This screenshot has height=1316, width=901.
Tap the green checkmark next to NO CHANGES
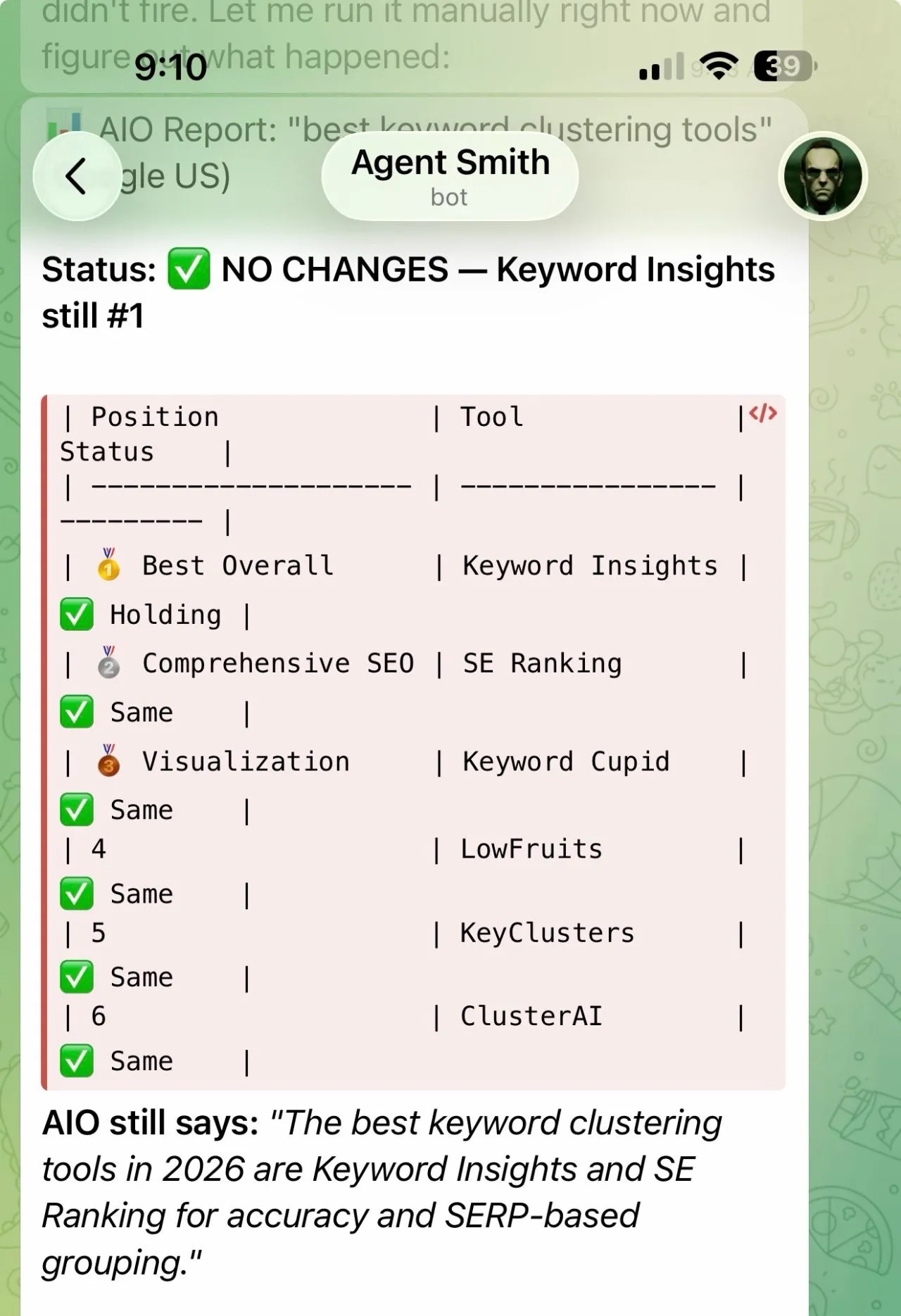189,268
